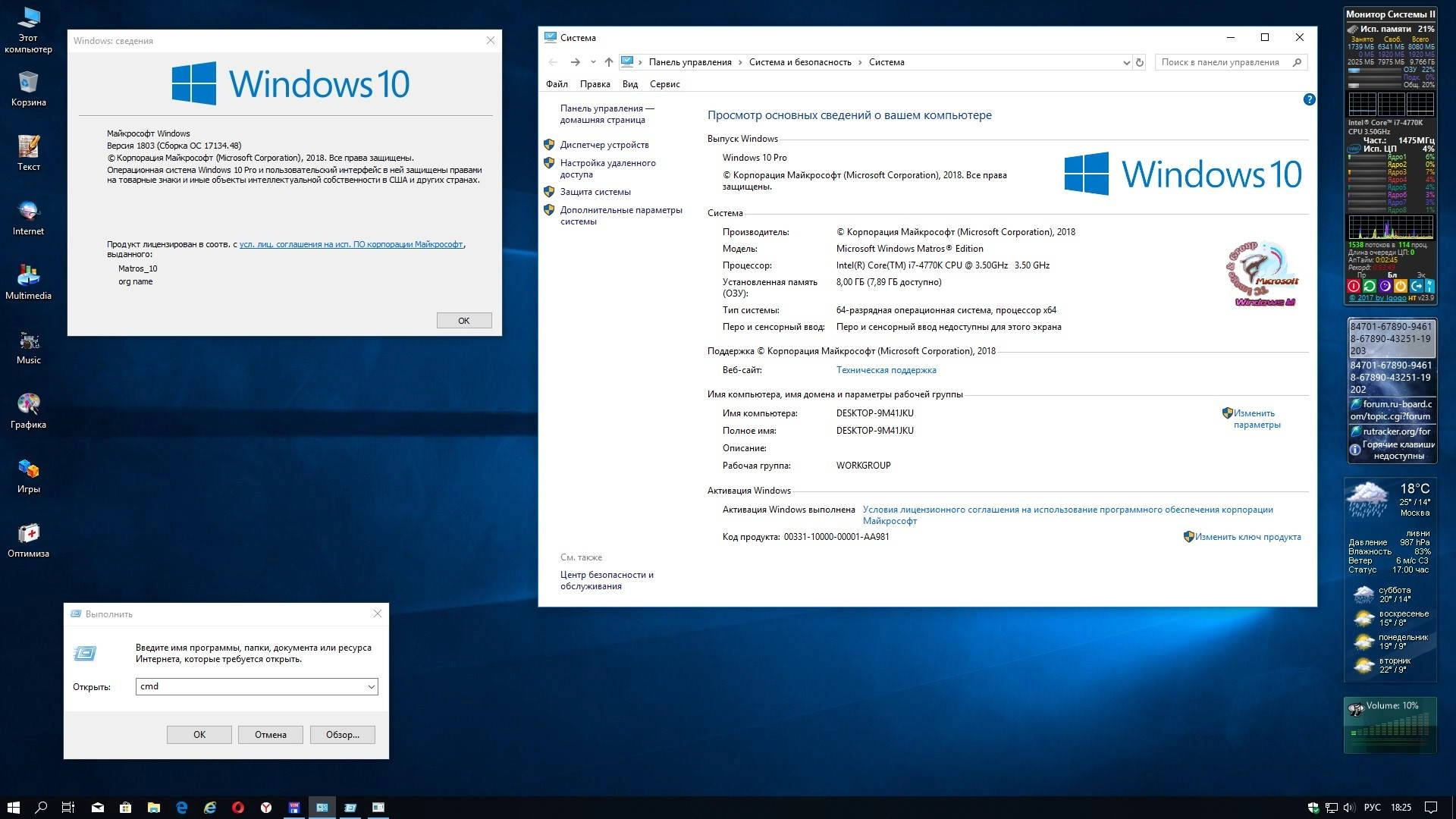The height and width of the screenshot is (819, 1456).
Task: Open Защита системы link
Action: click(595, 192)
